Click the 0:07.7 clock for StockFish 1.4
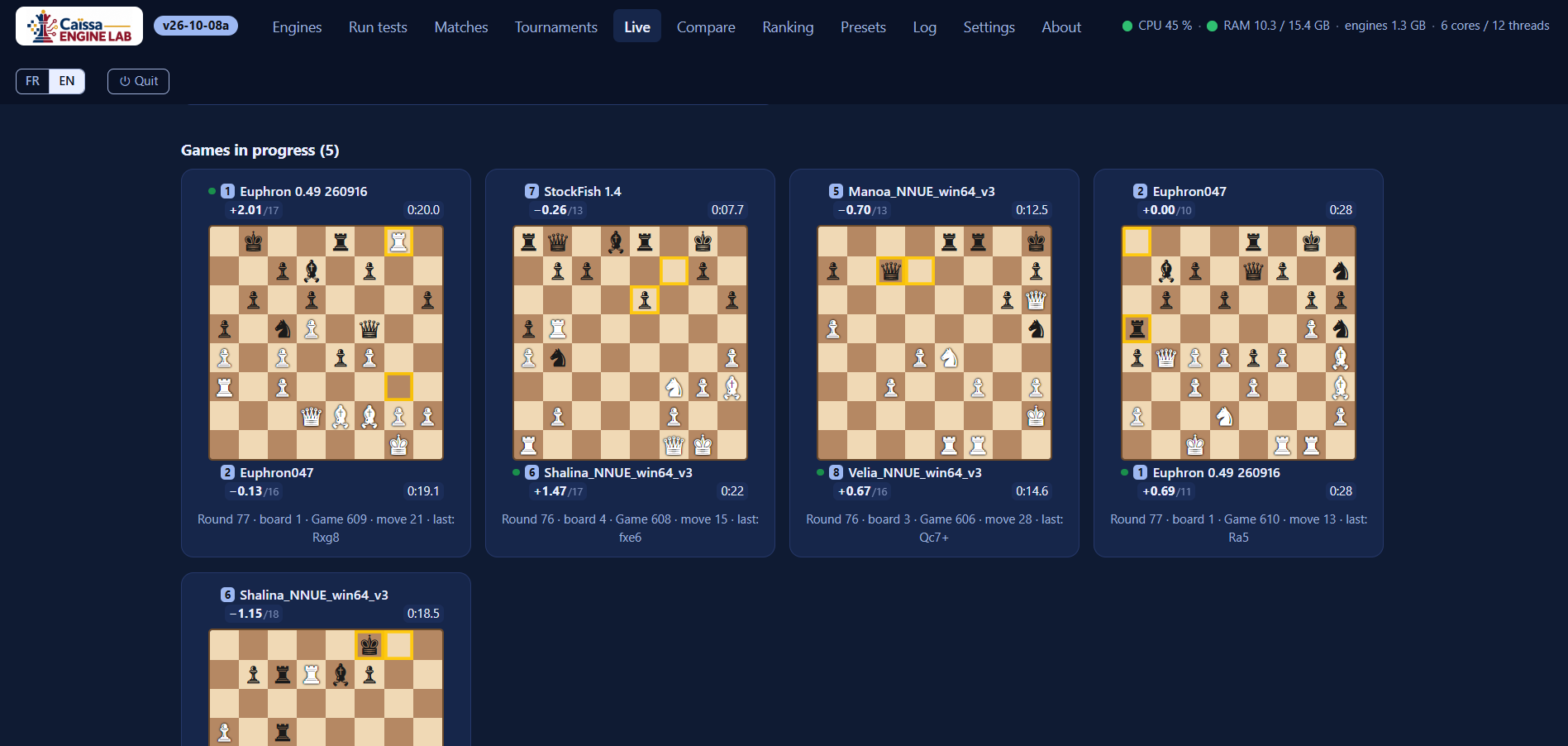The height and width of the screenshot is (746, 1568). (727, 210)
